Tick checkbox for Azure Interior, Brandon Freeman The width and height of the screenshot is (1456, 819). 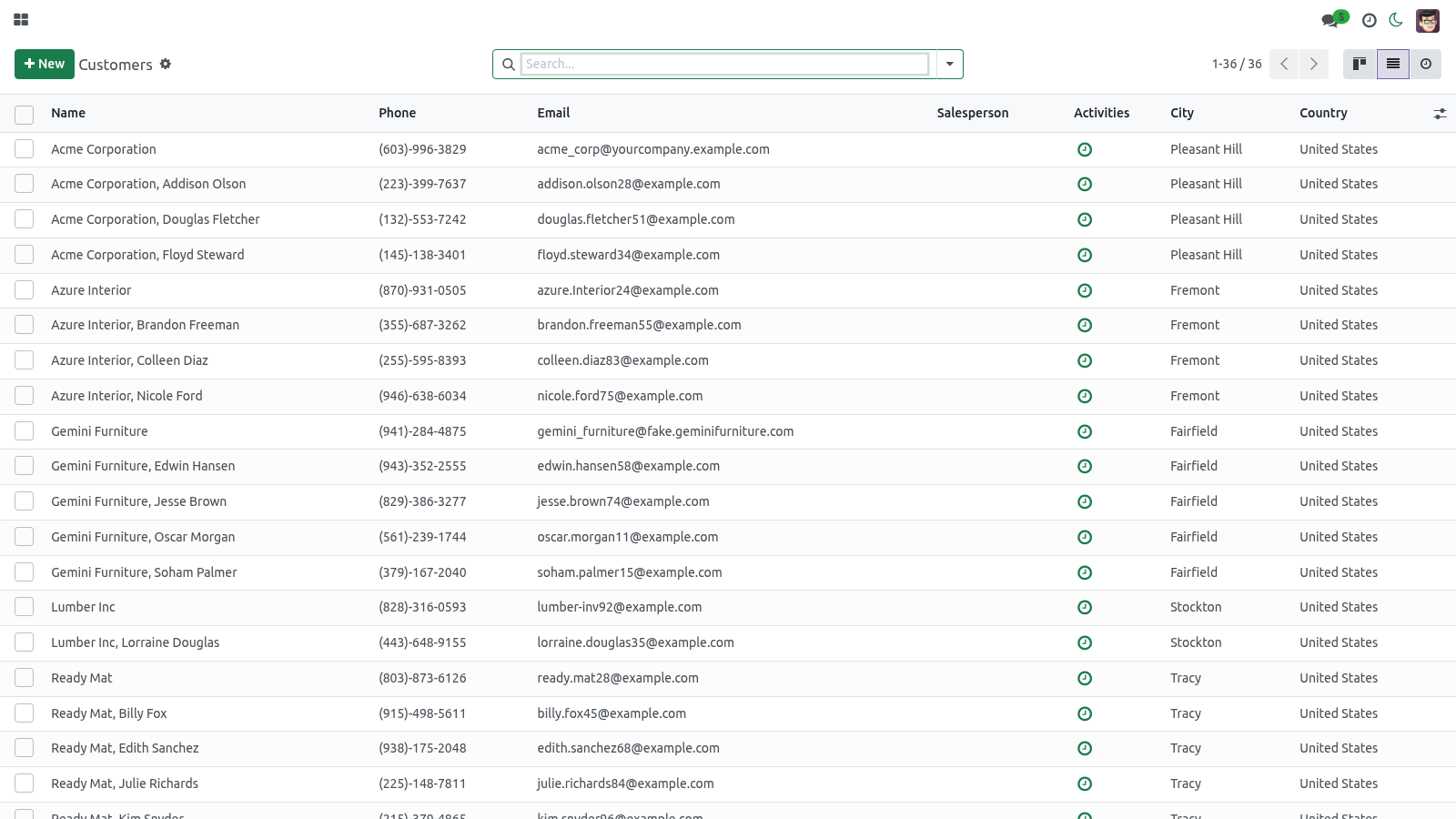(25, 325)
